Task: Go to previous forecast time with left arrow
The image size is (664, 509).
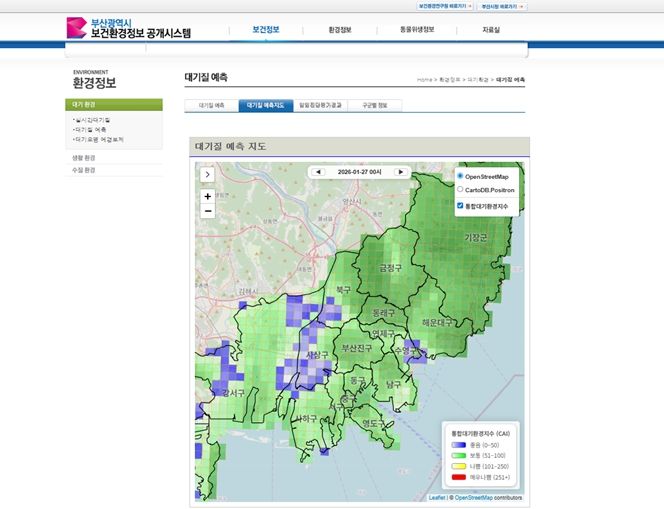Action: point(319,172)
